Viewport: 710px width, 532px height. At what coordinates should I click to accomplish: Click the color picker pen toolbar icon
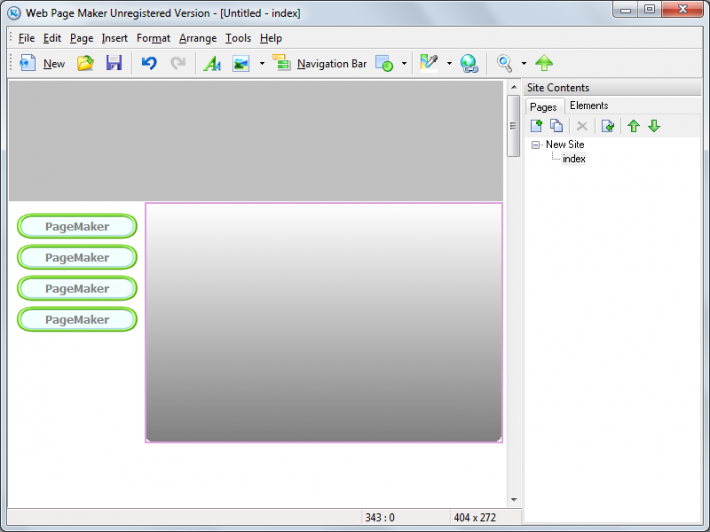tap(429, 63)
